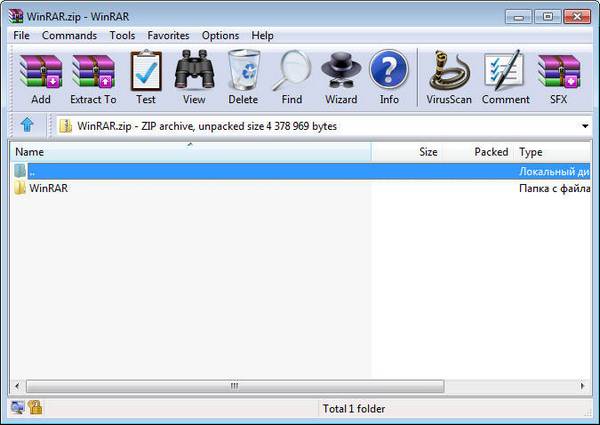600x425 pixels.
Task: Click the Delete recycle bin icon
Action: [243, 78]
